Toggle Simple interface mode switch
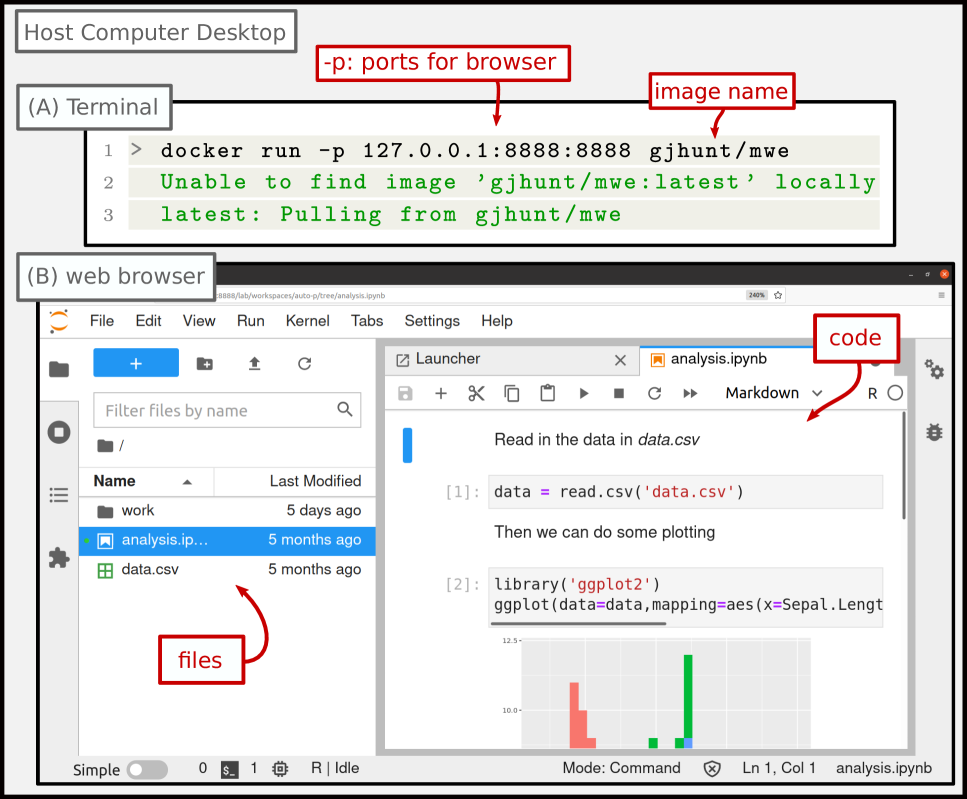This screenshot has width=967, height=799. pos(147,769)
